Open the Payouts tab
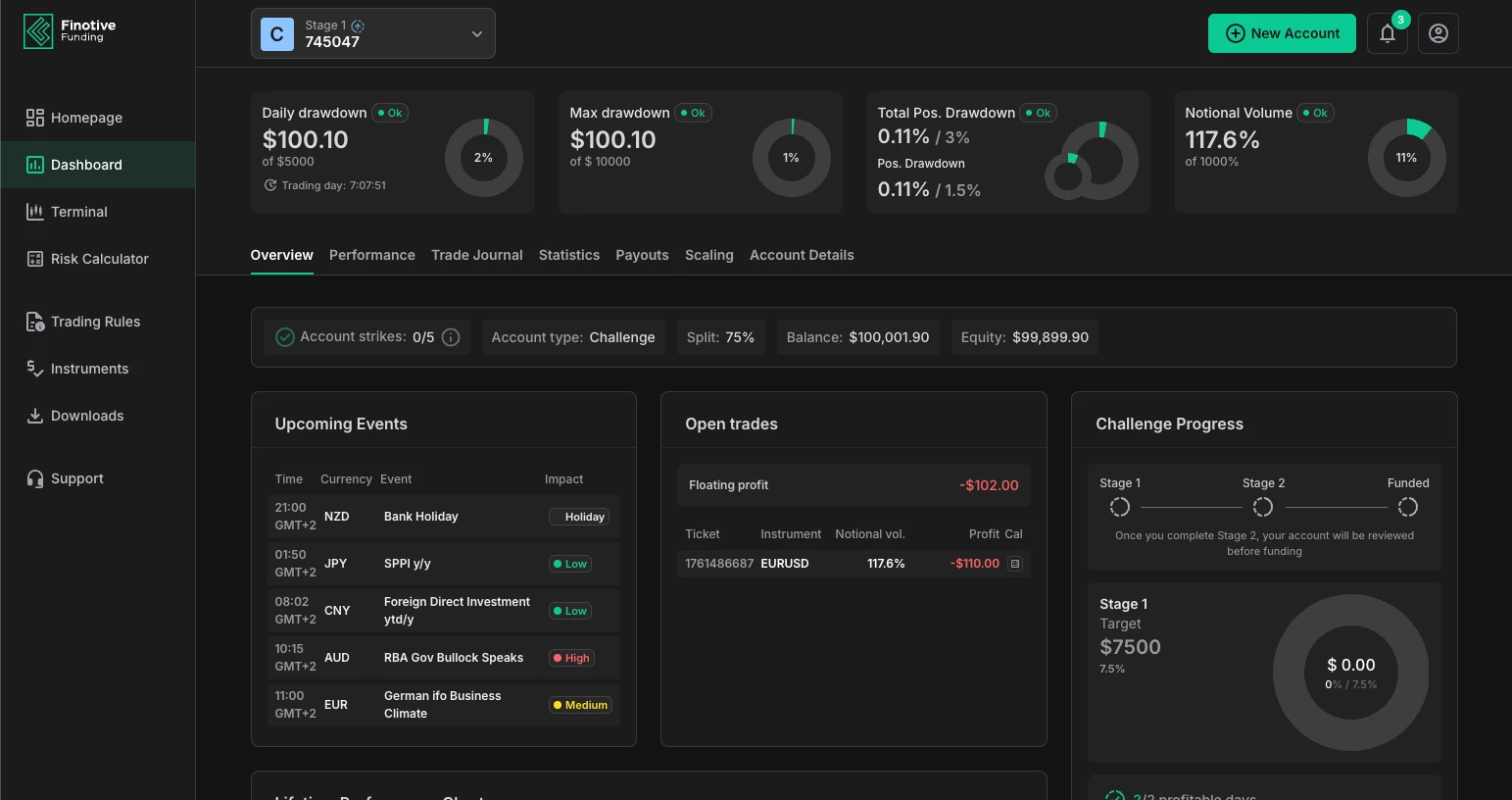The image size is (1512, 800). click(x=642, y=255)
